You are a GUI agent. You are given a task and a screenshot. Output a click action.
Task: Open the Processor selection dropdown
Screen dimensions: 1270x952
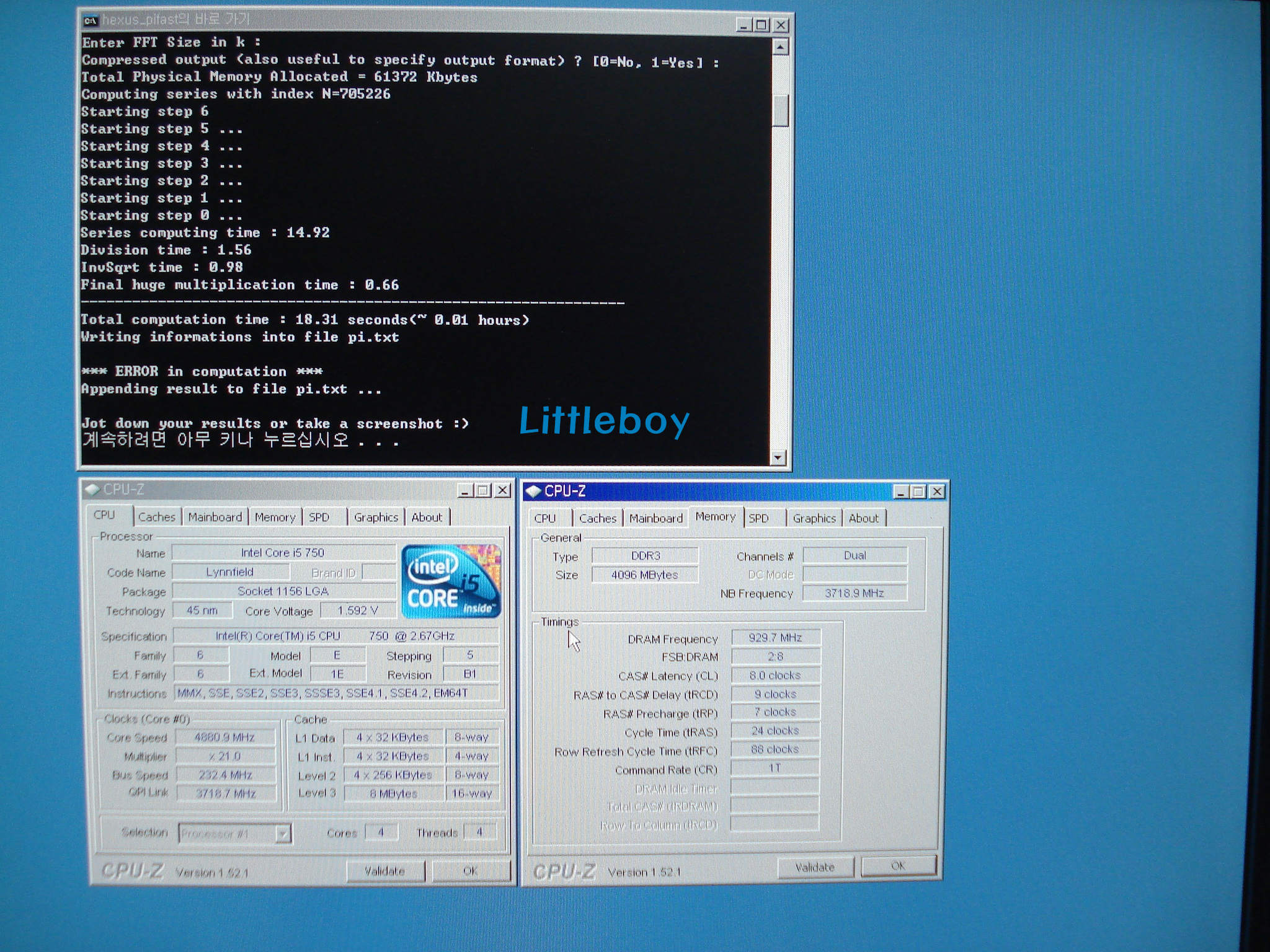[282, 834]
